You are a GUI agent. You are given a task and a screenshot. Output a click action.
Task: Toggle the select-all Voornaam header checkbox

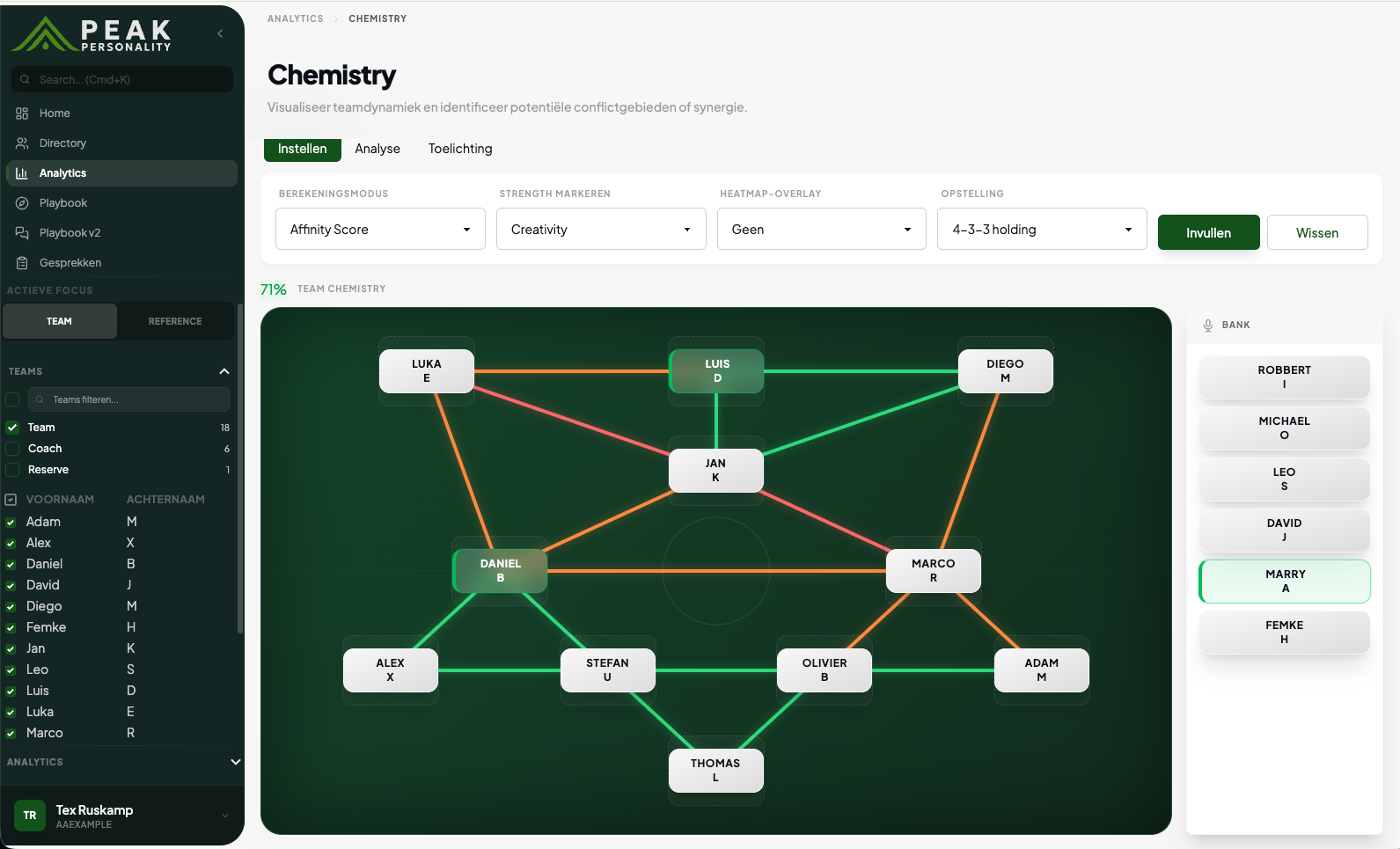11,500
